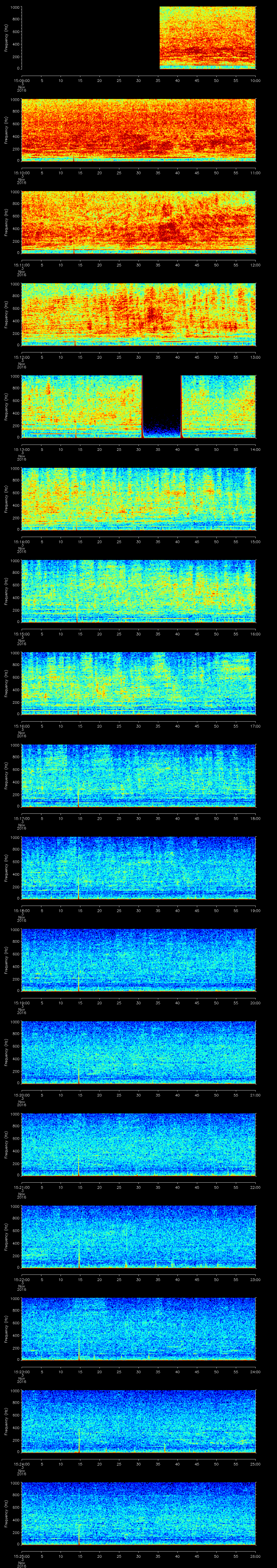277x1568 pixels.
Task: Click the 15:12:00 start time label
Action: coord(21,357)
